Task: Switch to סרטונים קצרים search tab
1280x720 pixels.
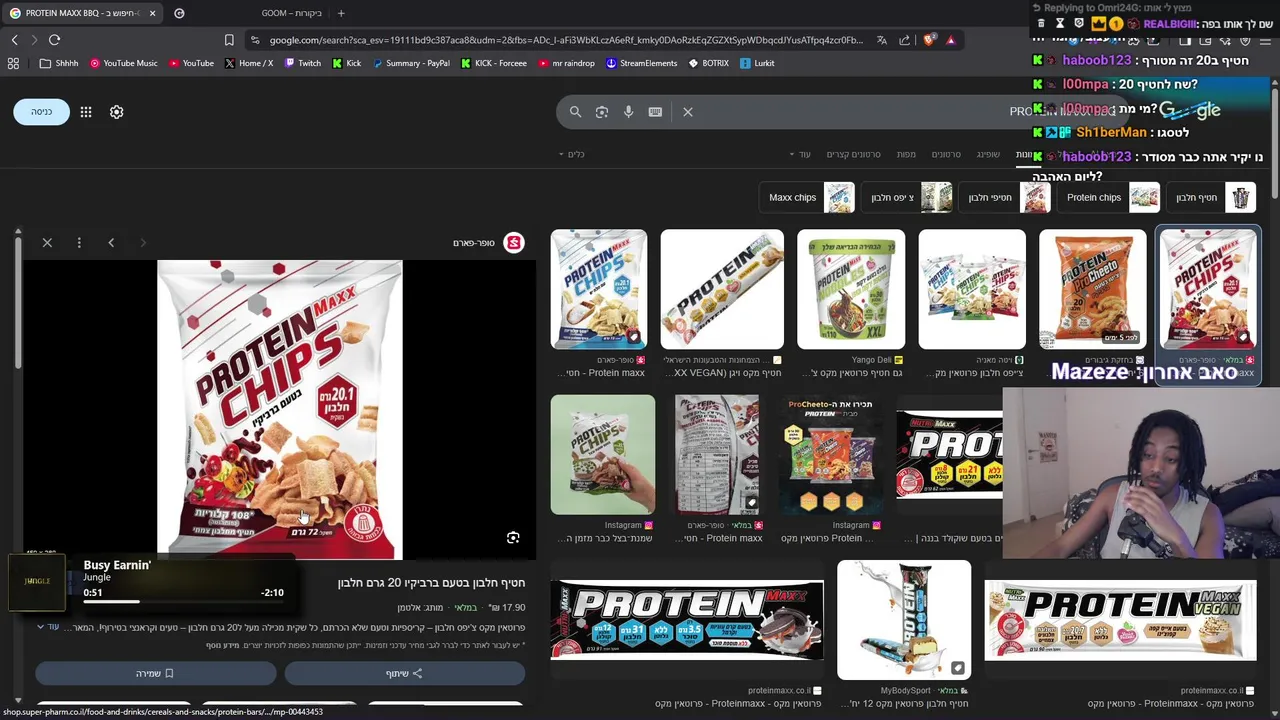Action: [853, 154]
